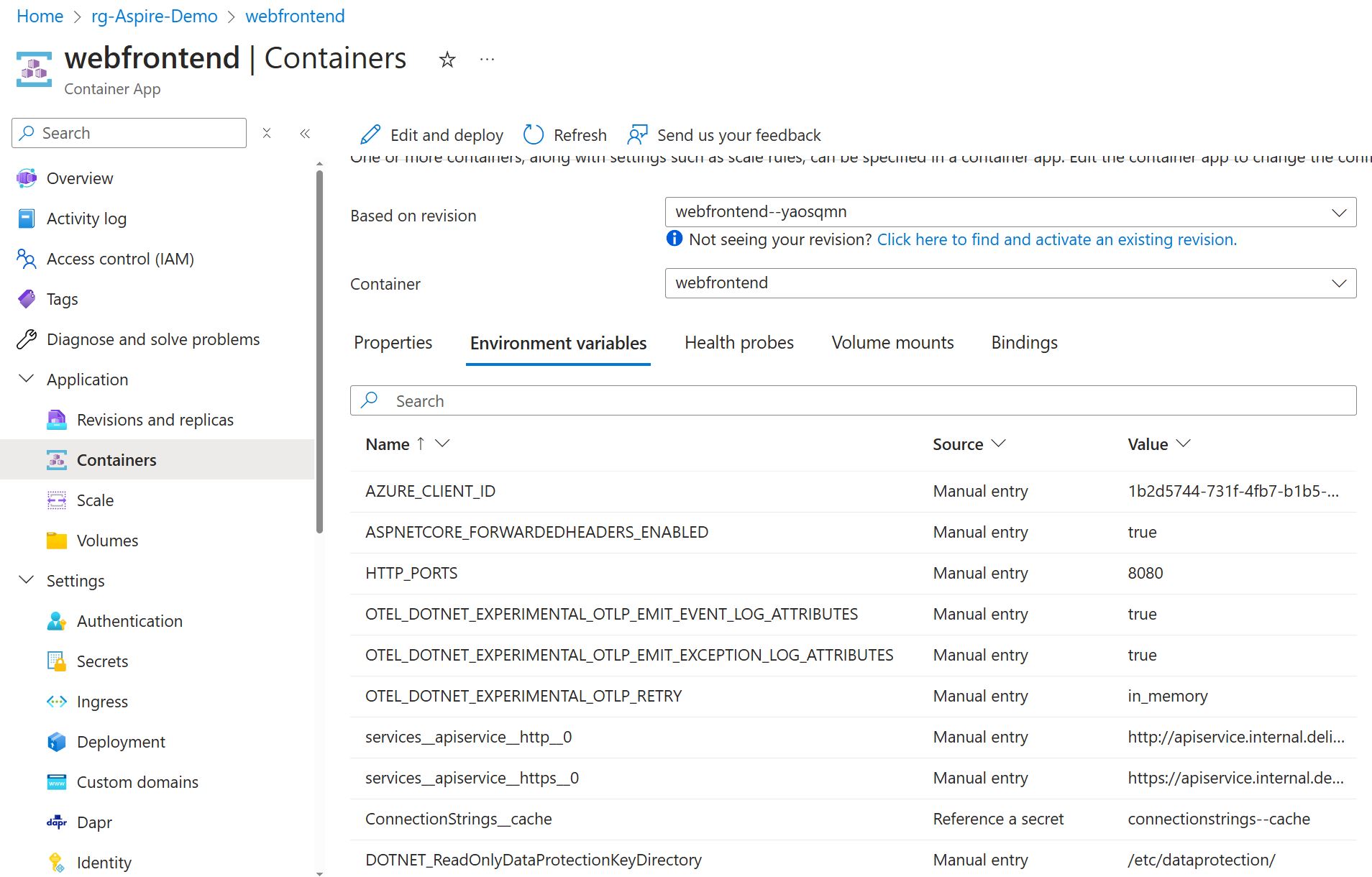The image size is (1372, 877).
Task: Click the Deployment cube icon
Action: point(57,742)
